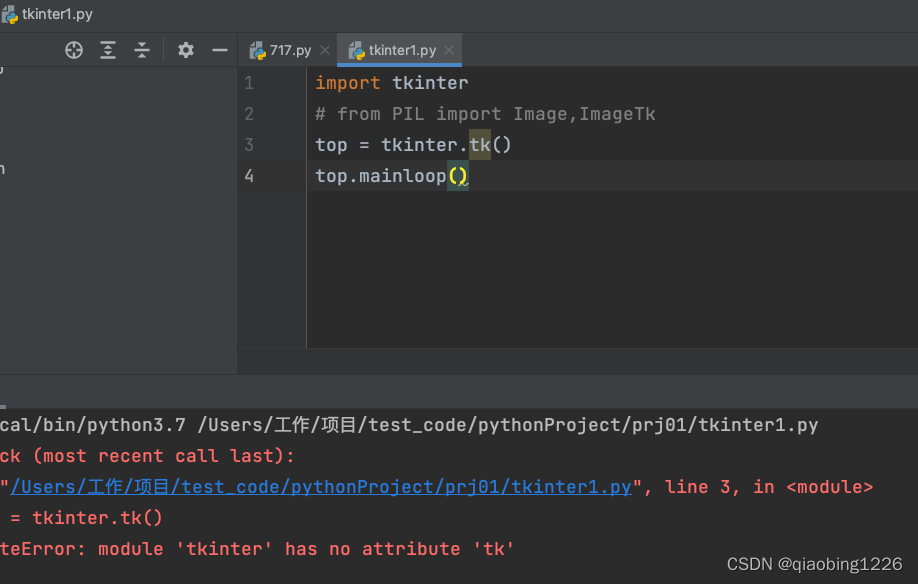The image size is (918, 584).
Task: Switch to the 717.py editor tab
Action: pos(290,49)
